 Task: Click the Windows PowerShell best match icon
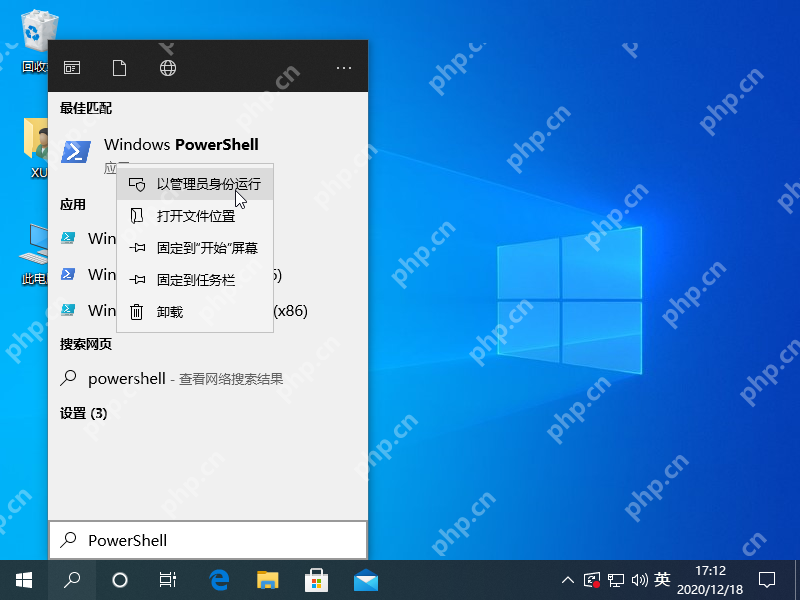click(77, 152)
